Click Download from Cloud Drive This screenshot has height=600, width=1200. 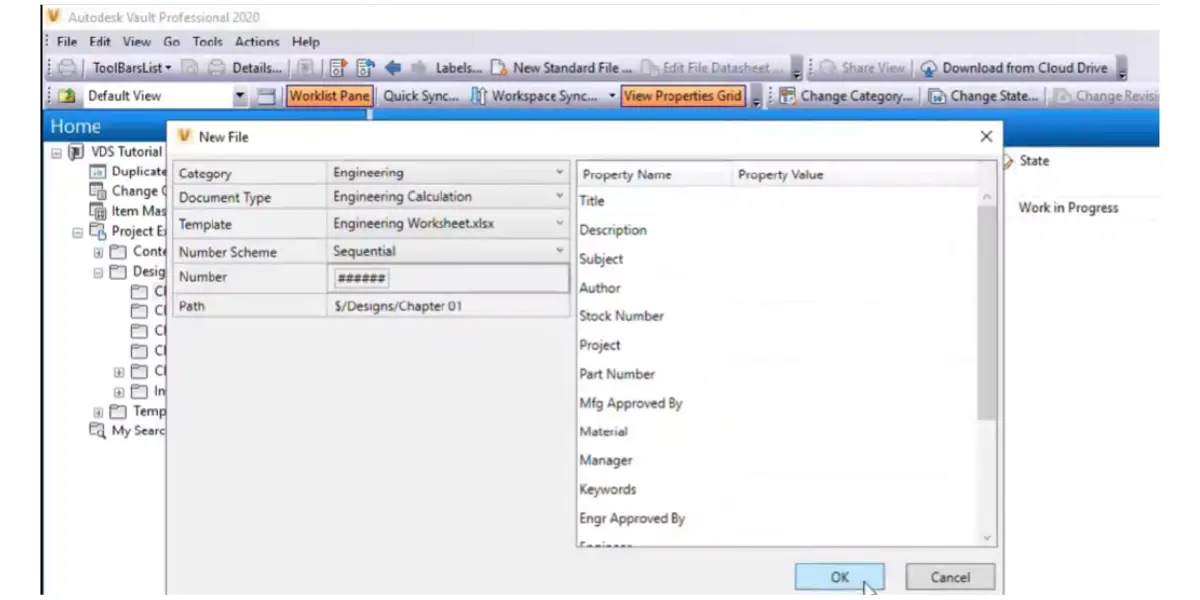coord(1014,68)
